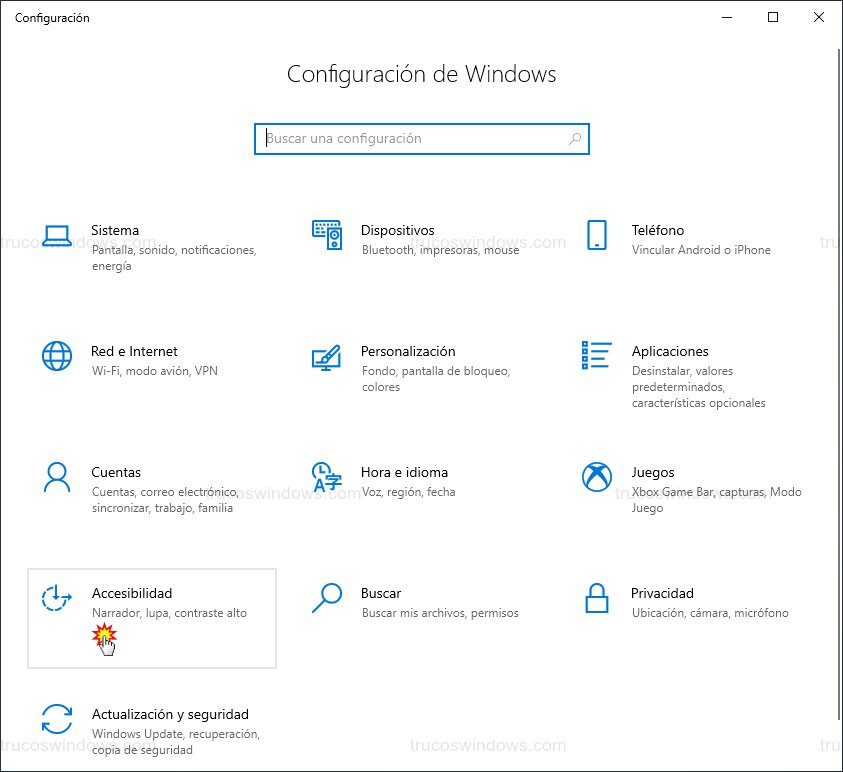Viewport: 843px width, 772px height.
Task: Select the Red e Internet globe icon
Action: [x=57, y=356]
